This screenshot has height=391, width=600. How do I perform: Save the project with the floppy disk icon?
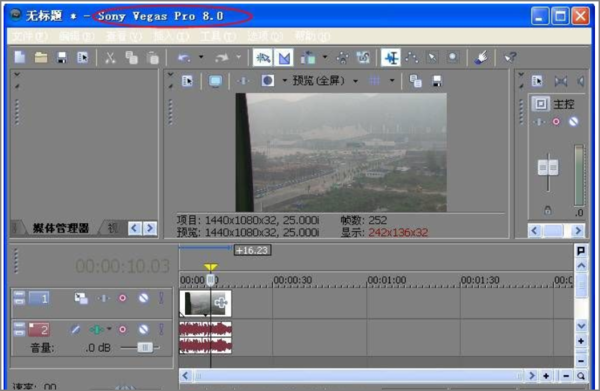pos(62,58)
